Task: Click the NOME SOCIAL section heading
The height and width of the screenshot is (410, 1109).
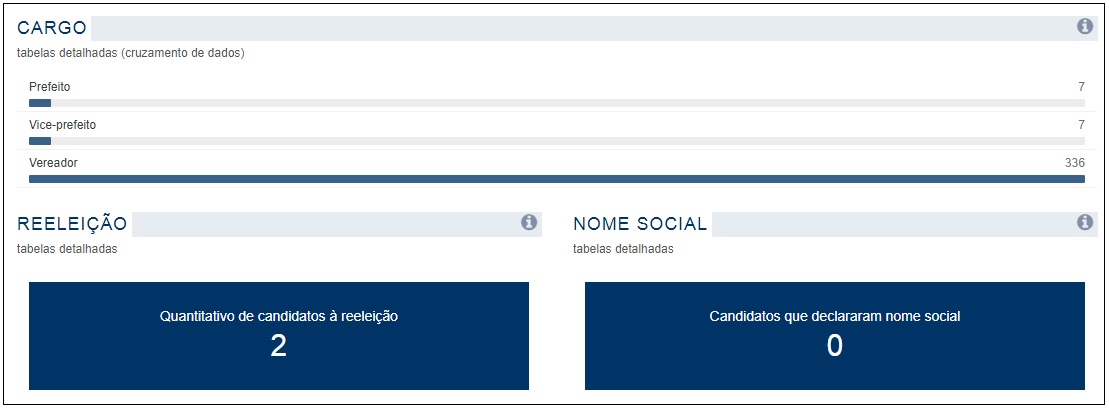Action: (x=640, y=223)
